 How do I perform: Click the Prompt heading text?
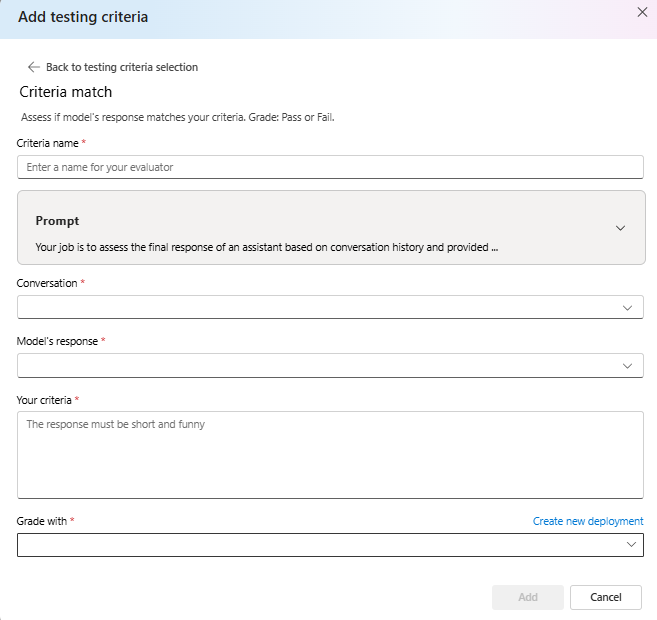57,220
